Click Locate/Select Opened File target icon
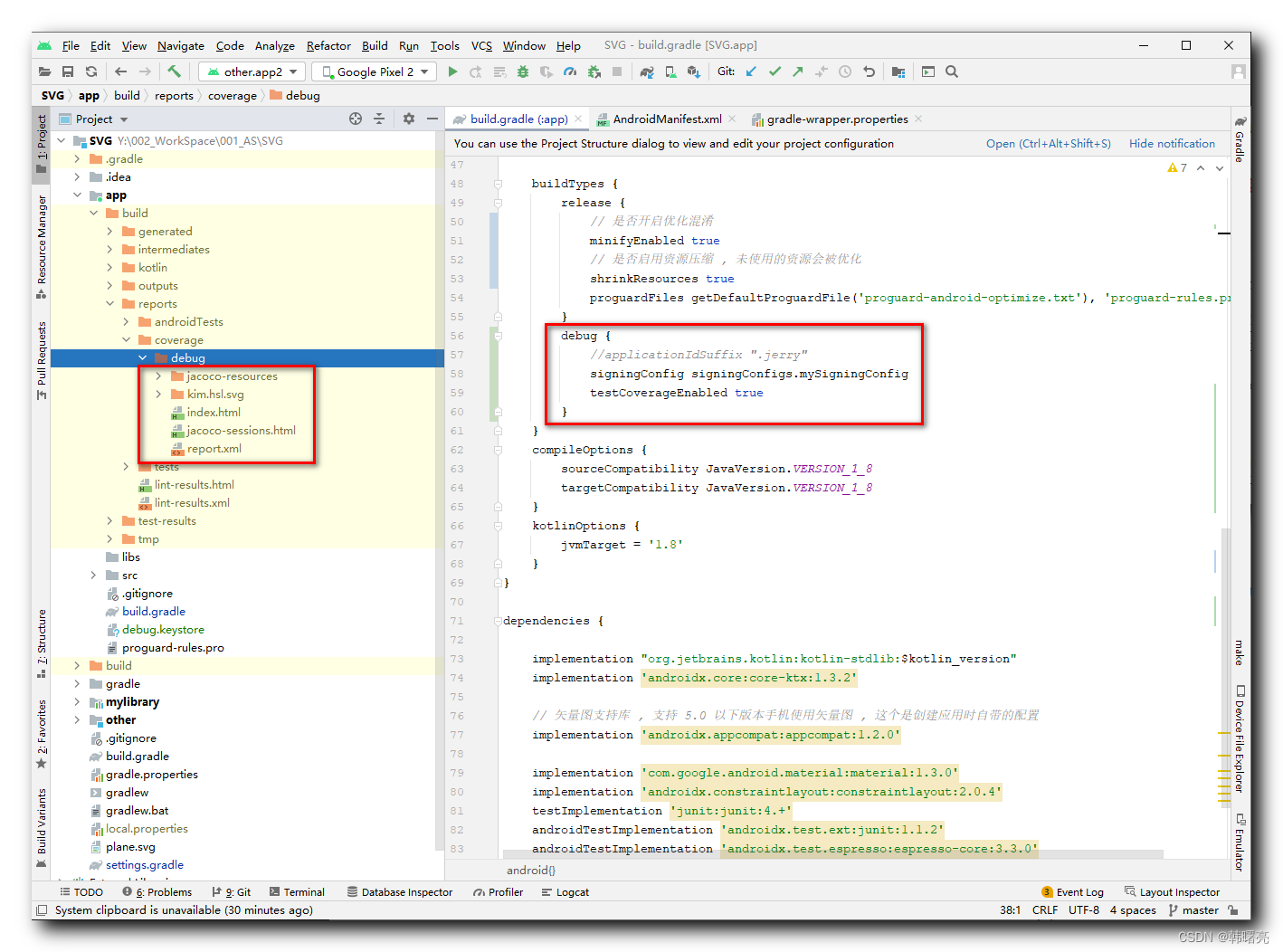This screenshot has width=1283, height=952. click(356, 119)
